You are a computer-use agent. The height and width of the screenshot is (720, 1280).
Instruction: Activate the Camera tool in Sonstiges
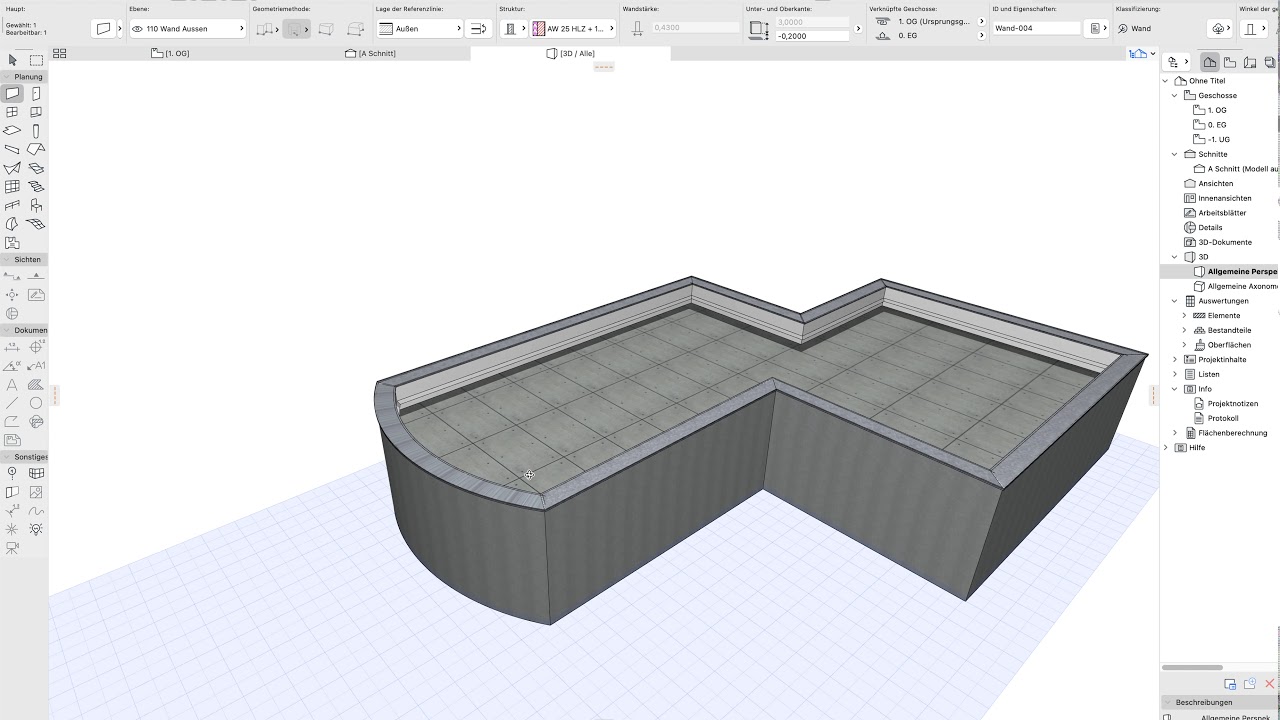[12, 548]
